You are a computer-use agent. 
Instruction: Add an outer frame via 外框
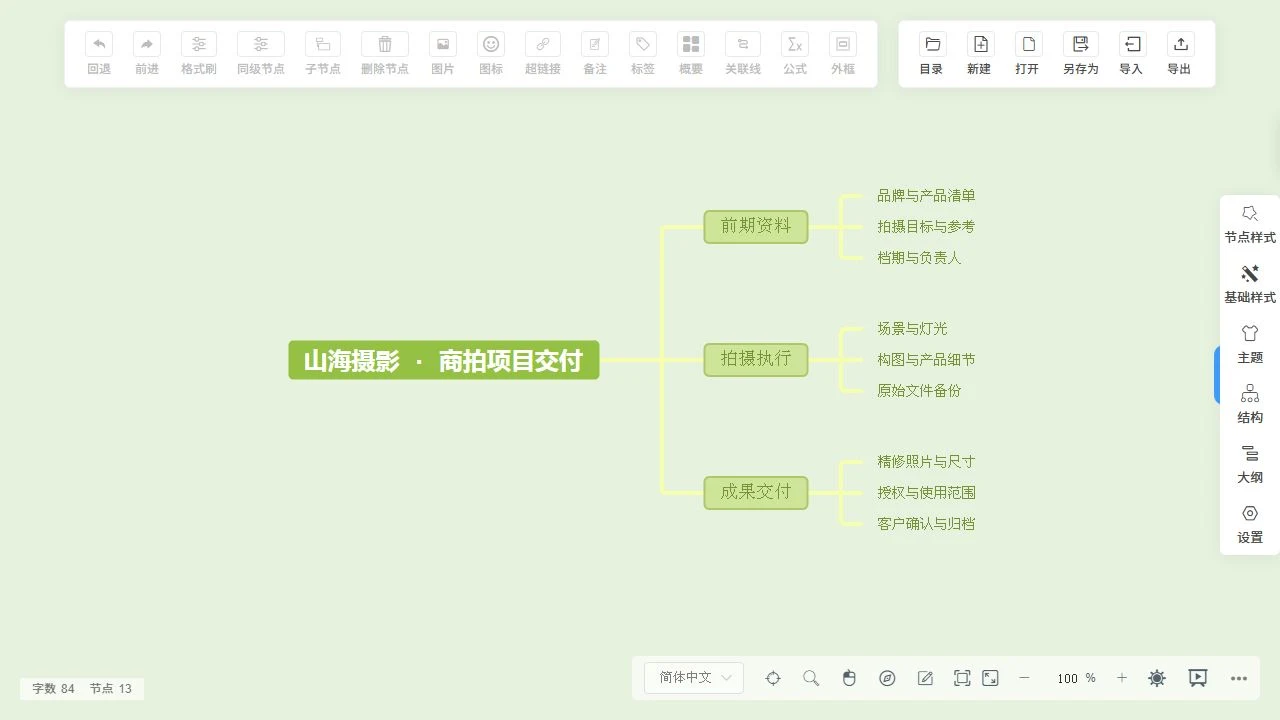tap(843, 54)
